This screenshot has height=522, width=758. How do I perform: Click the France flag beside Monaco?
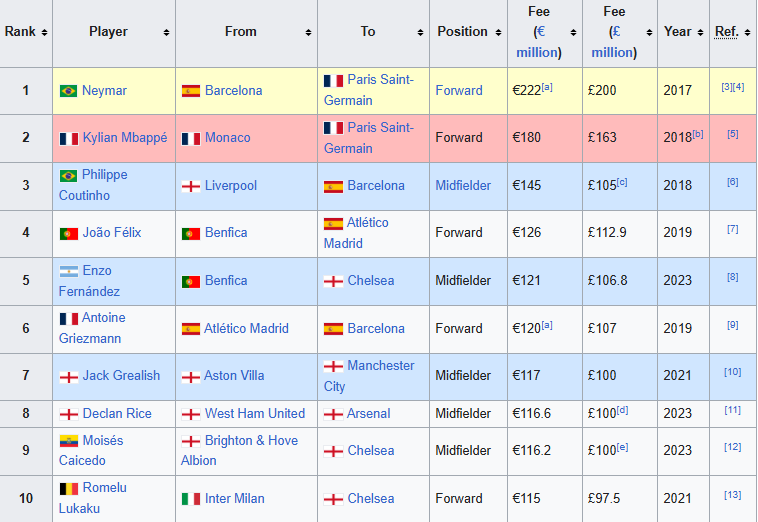(190, 138)
